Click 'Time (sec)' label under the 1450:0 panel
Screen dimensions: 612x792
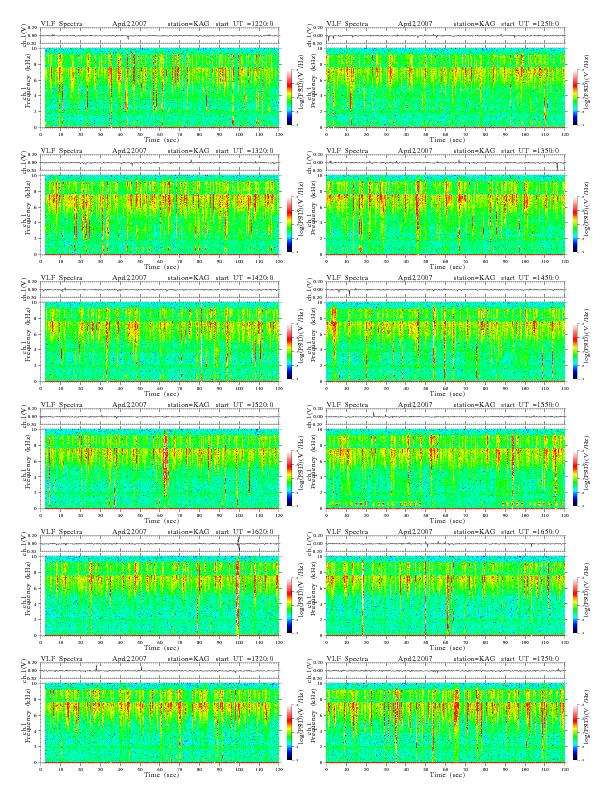click(446, 393)
